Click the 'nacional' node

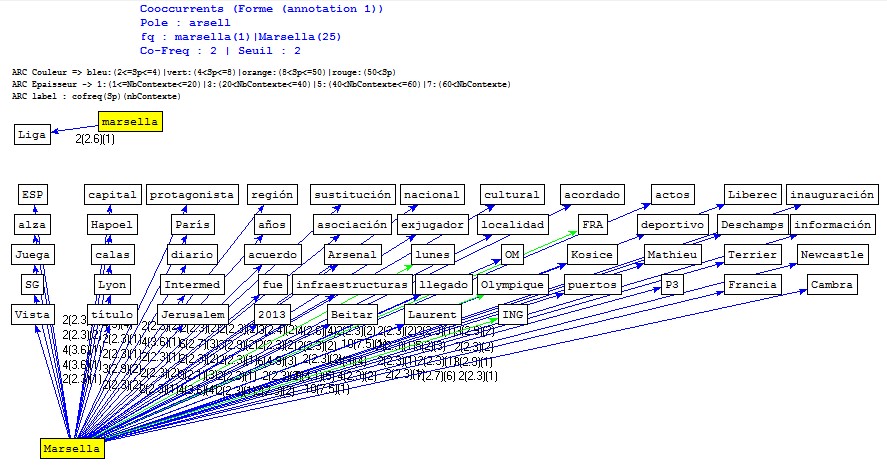[432, 195]
